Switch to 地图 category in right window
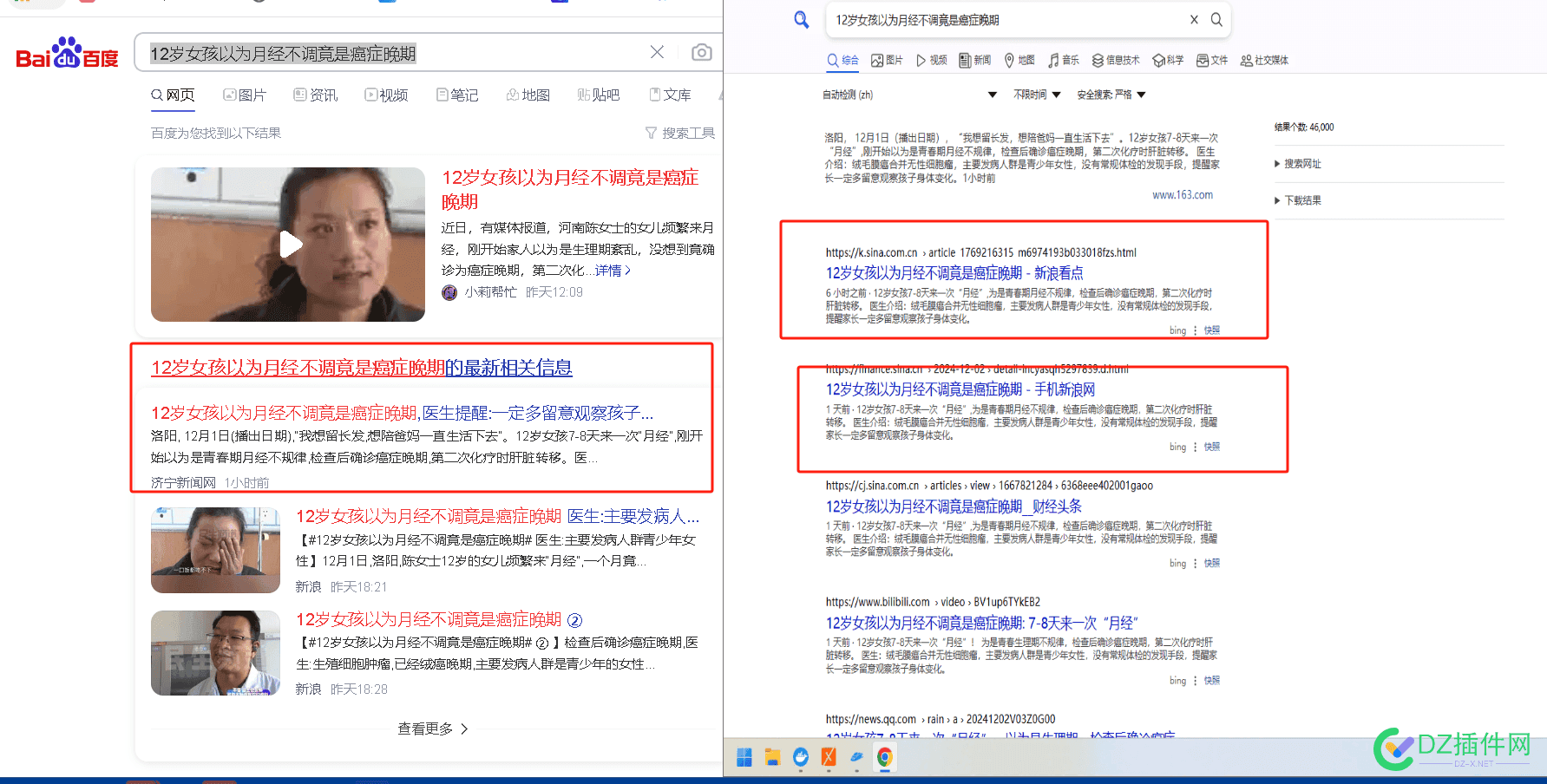Viewport: 1547px width, 784px height. [1019, 60]
